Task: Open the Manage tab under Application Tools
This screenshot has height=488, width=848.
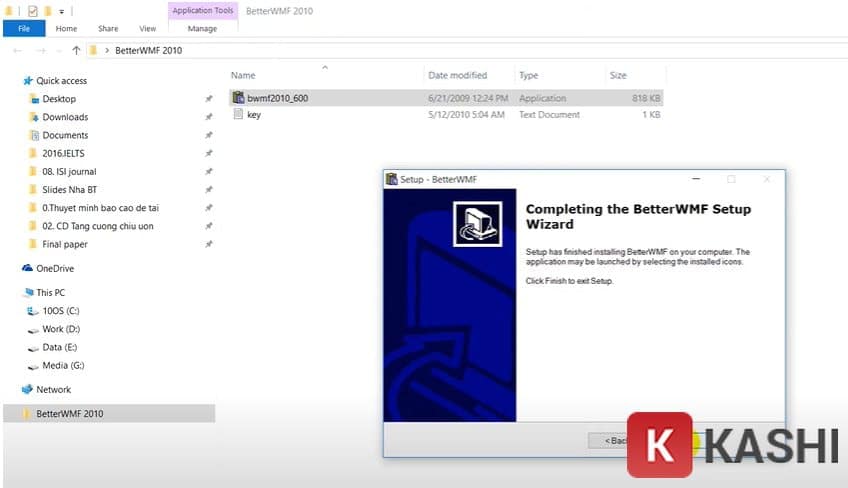Action: pos(202,29)
